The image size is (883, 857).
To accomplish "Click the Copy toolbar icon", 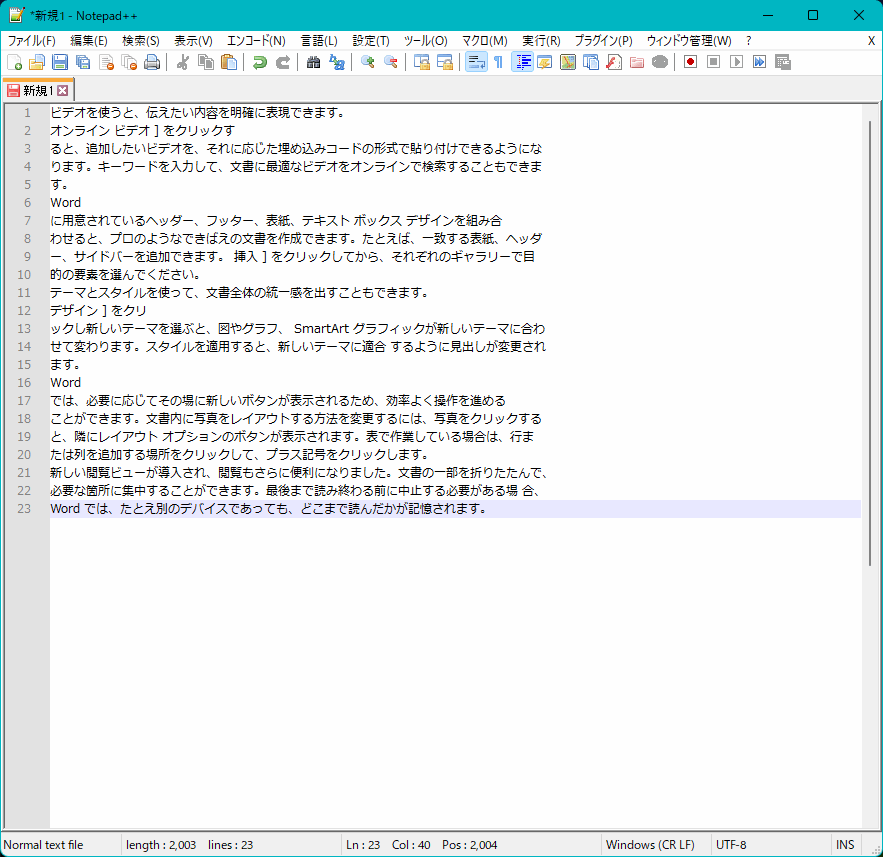I will point(206,62).
